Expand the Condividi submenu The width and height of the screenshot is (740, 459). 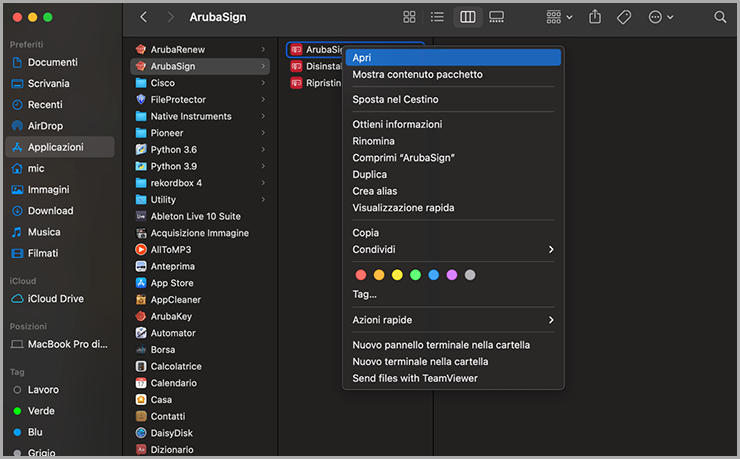click(x=453, y=250)
